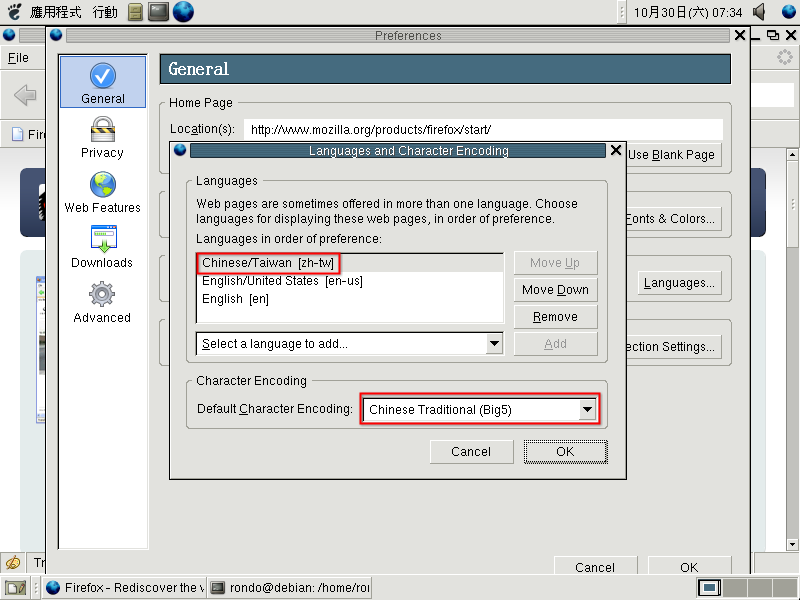This screenshot has width=800, height=600.
Task: Open the Downloads preferences panel
Action: (102, 248)
